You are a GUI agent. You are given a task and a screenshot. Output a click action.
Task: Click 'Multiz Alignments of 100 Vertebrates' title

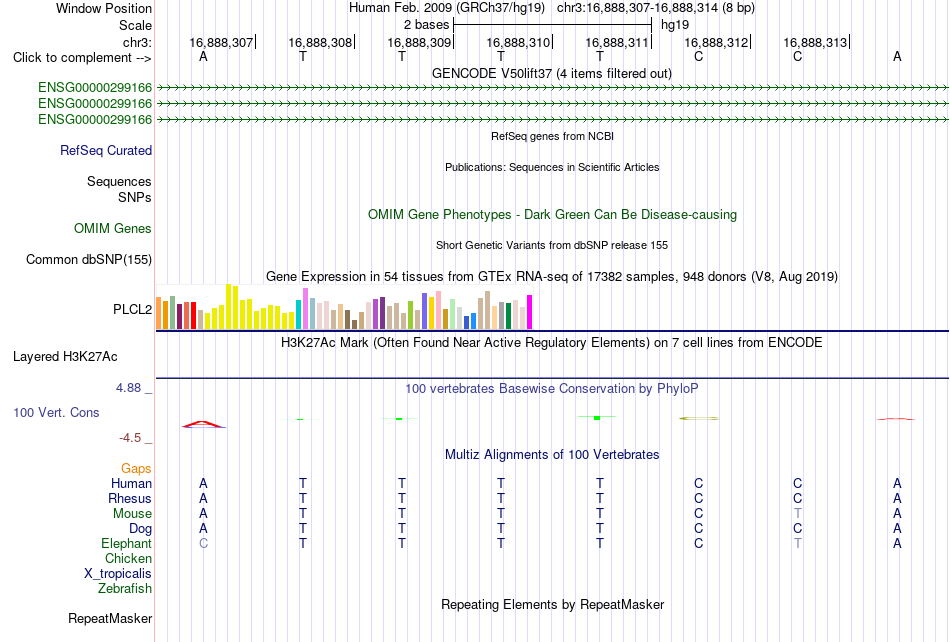click(x=552, y=455)
